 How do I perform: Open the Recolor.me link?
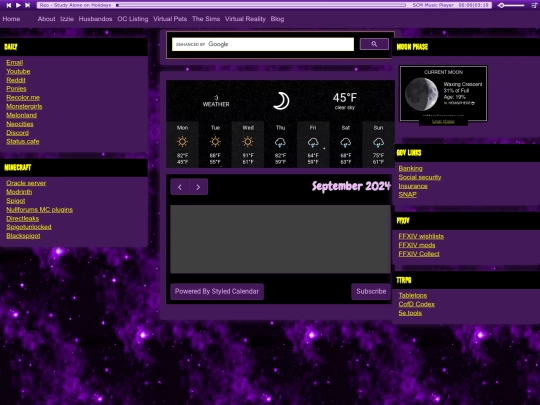[x=23, y=97]
